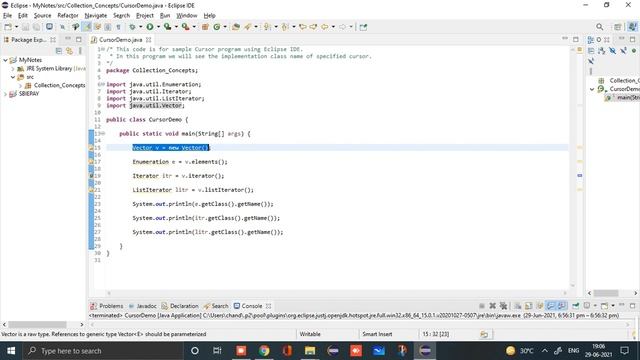Image resolution: width=640 pixels, height=360 pixels.
Task: Click the Open Type icon
Action: click(x=236, y=27)
